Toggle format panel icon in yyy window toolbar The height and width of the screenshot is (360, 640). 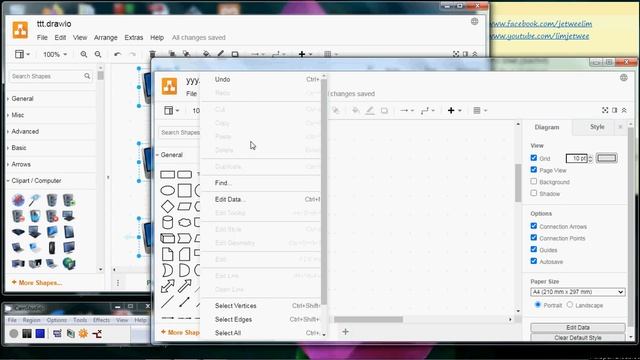615,110
